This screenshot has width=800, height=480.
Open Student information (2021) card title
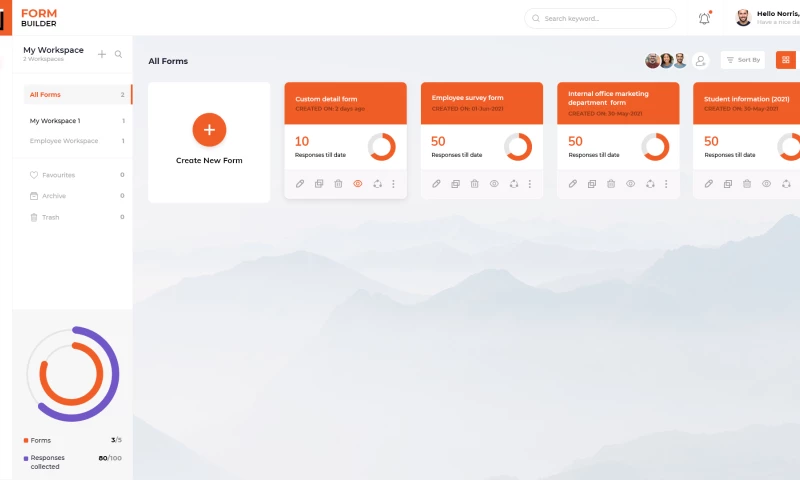746,99
